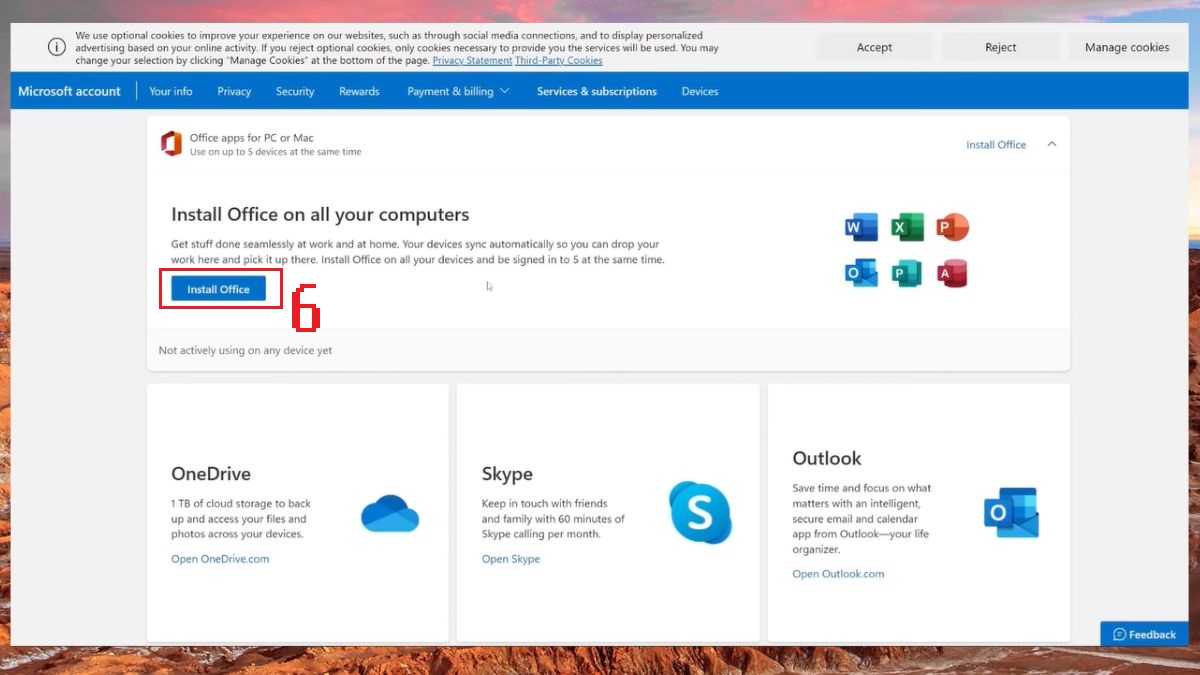Click the Word app icon
Viewport: 1200px width, 675px height.
pyautogui.click(x=861, y=227)
